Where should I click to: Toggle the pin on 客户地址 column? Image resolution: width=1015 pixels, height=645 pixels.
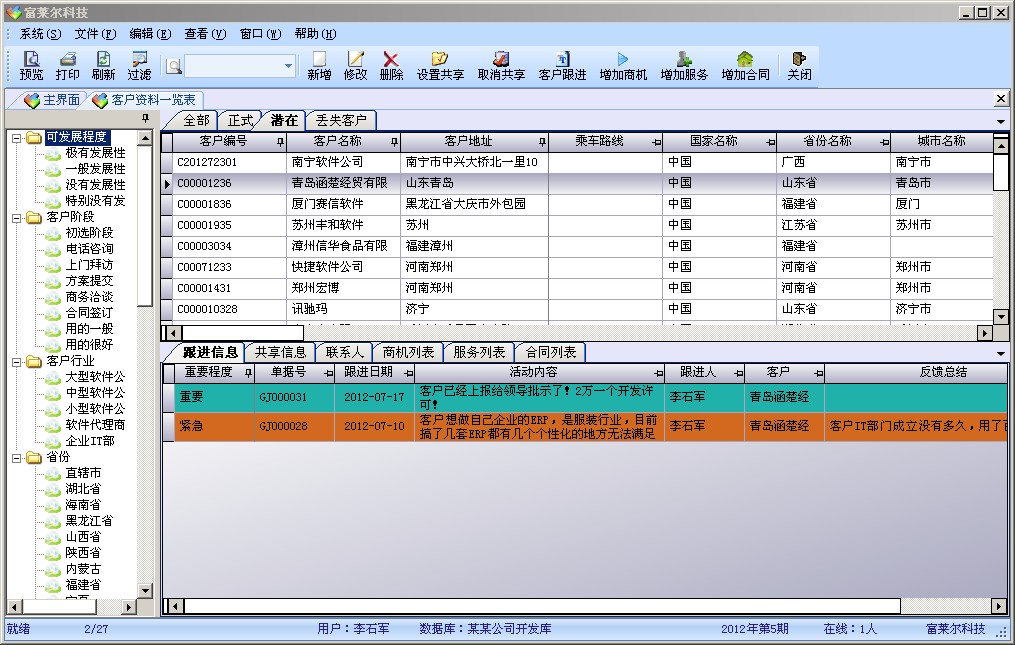click(542, 142)
